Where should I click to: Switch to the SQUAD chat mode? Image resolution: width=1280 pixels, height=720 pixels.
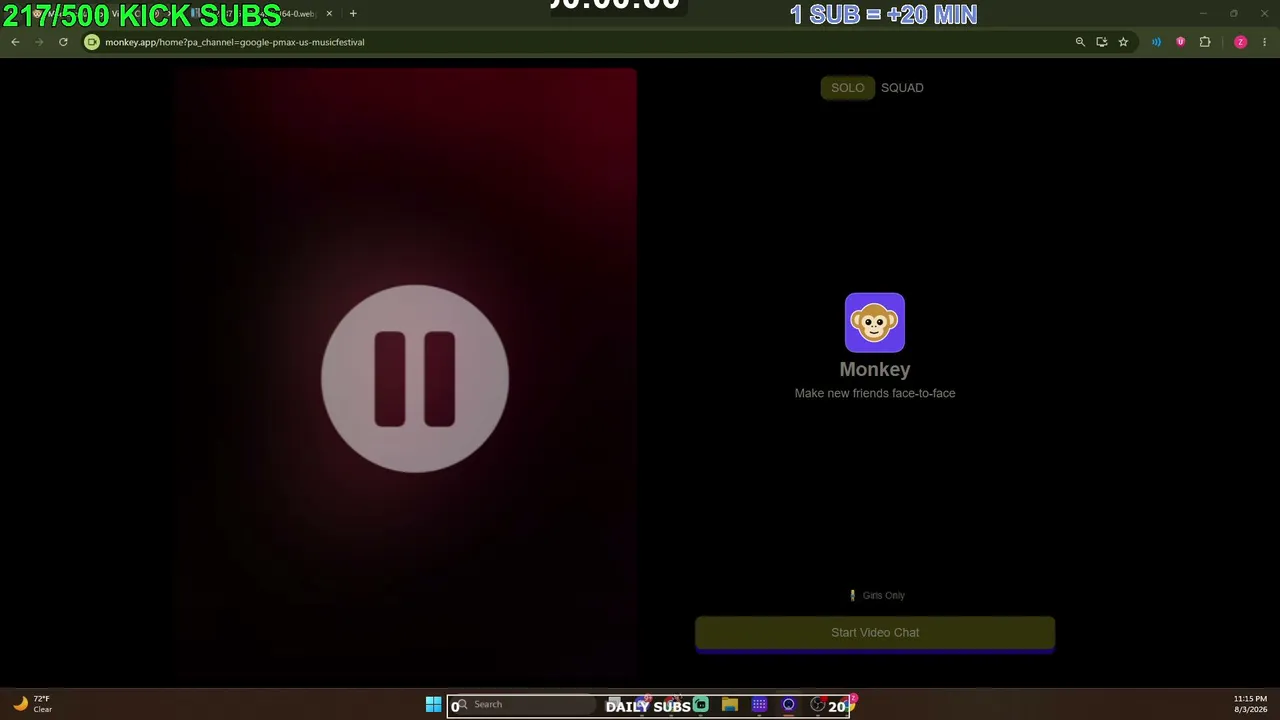[x=902, y=88]
